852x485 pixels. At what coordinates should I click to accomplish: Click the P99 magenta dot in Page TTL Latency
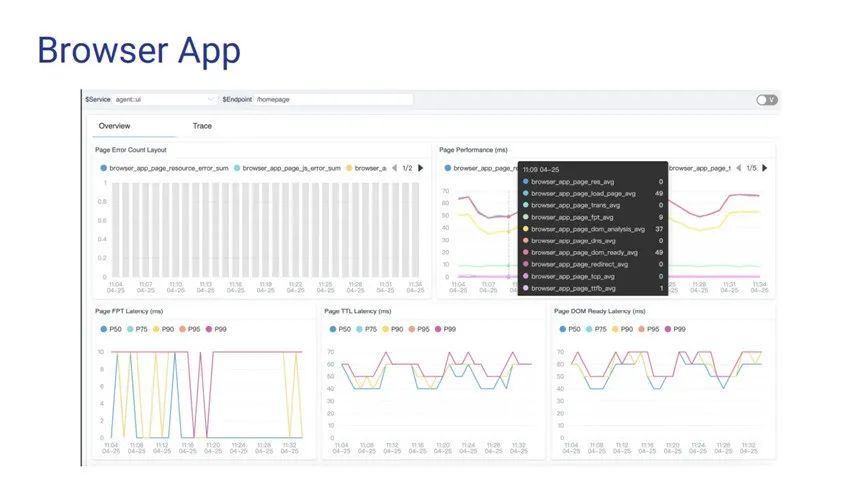(x=438, y=328)
